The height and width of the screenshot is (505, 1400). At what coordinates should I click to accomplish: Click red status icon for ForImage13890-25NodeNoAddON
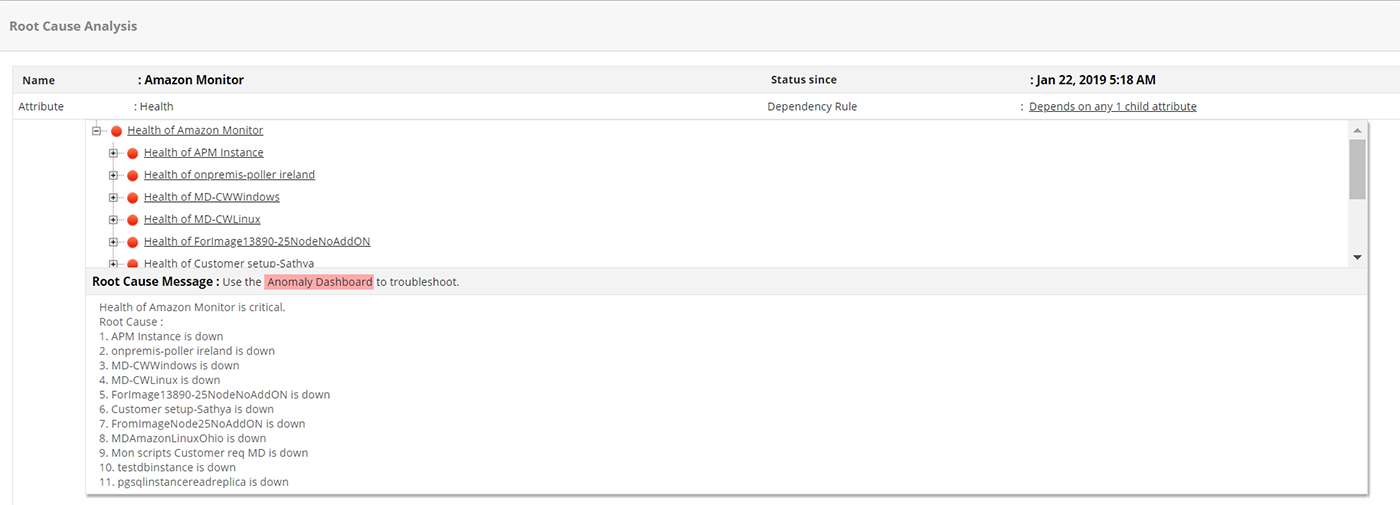pos(133,242)
